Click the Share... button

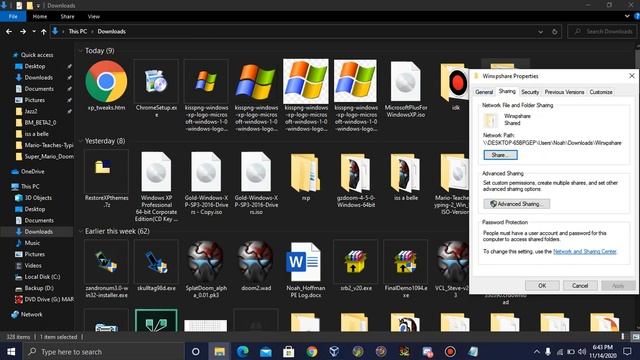click(x=500, y=155)
